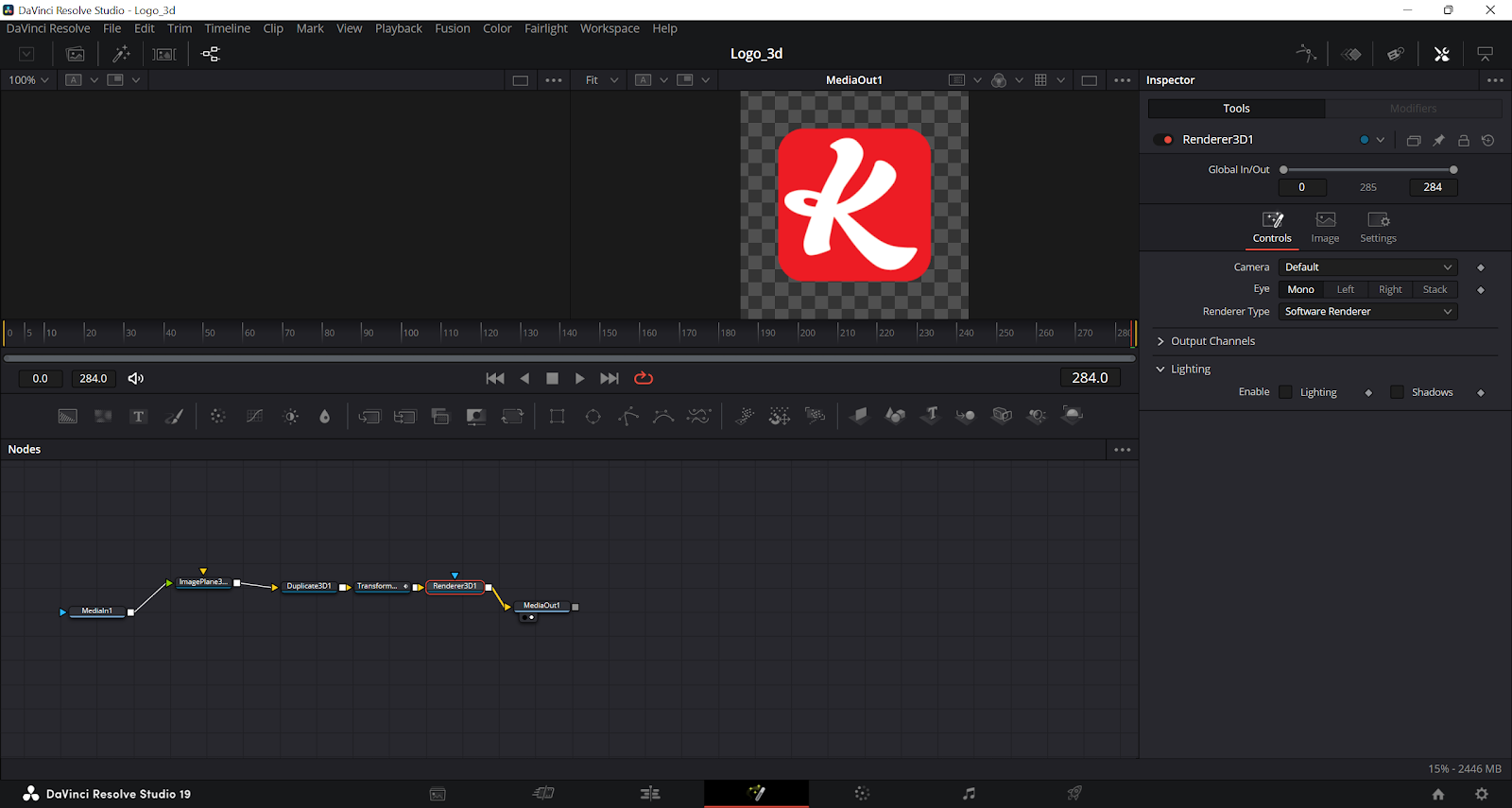Select the Stack eye option

[x=1435, y=289]
